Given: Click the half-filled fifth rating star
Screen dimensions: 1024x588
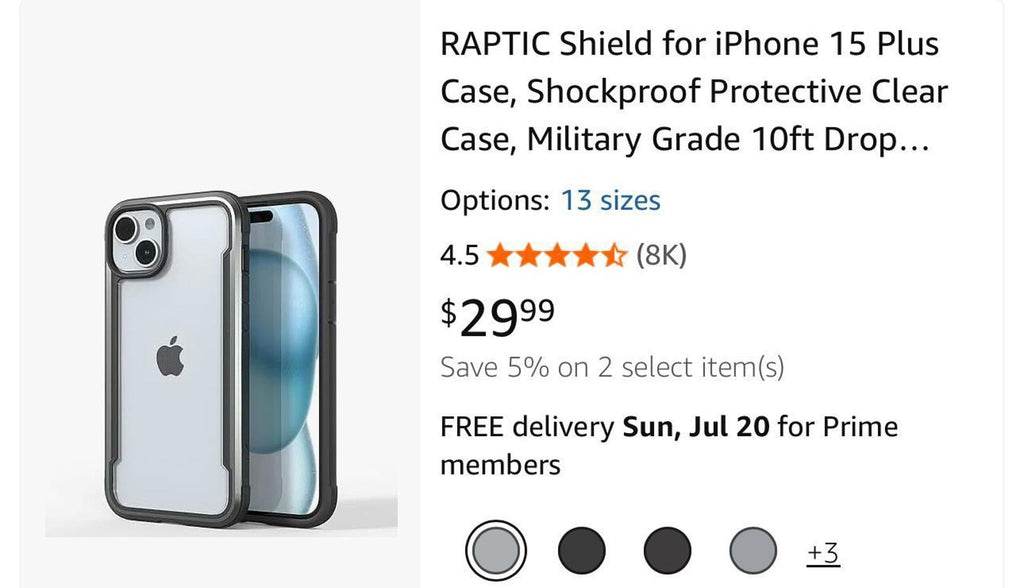Looking at the screenshot, I should 616,256.
